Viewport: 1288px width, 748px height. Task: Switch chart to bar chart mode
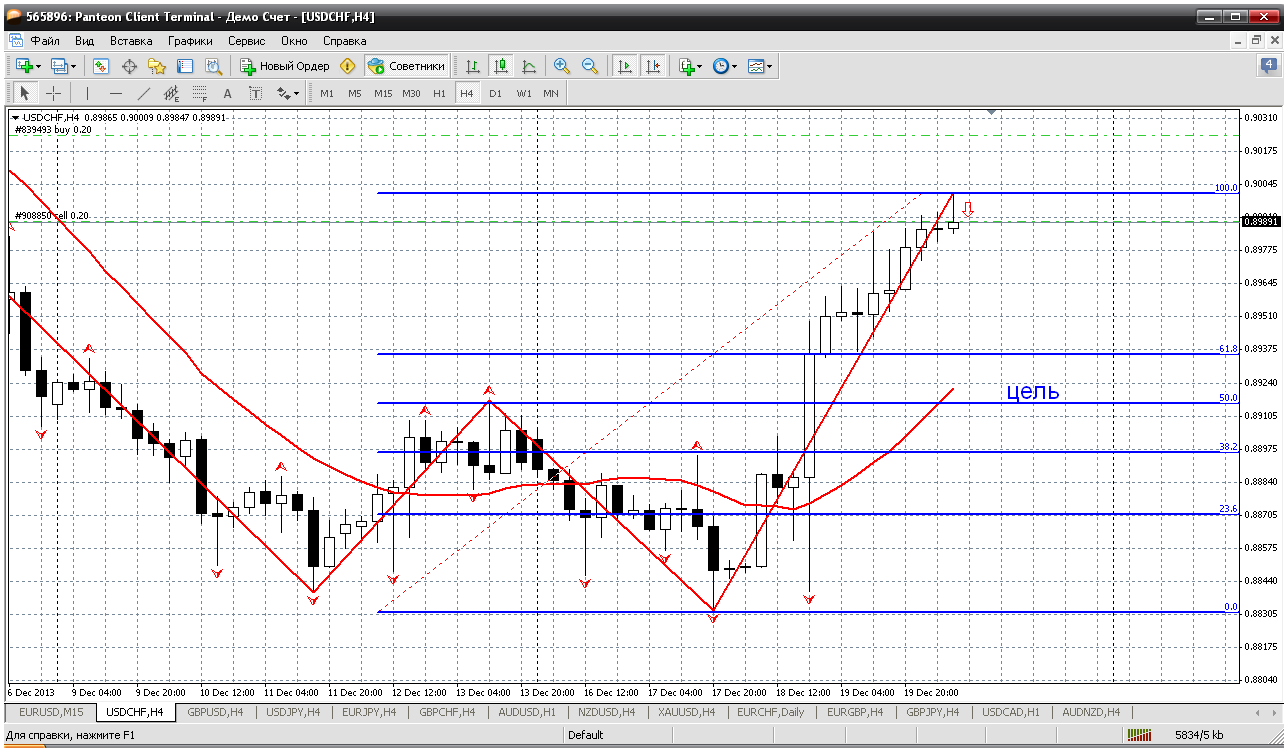tap(473, 66)
